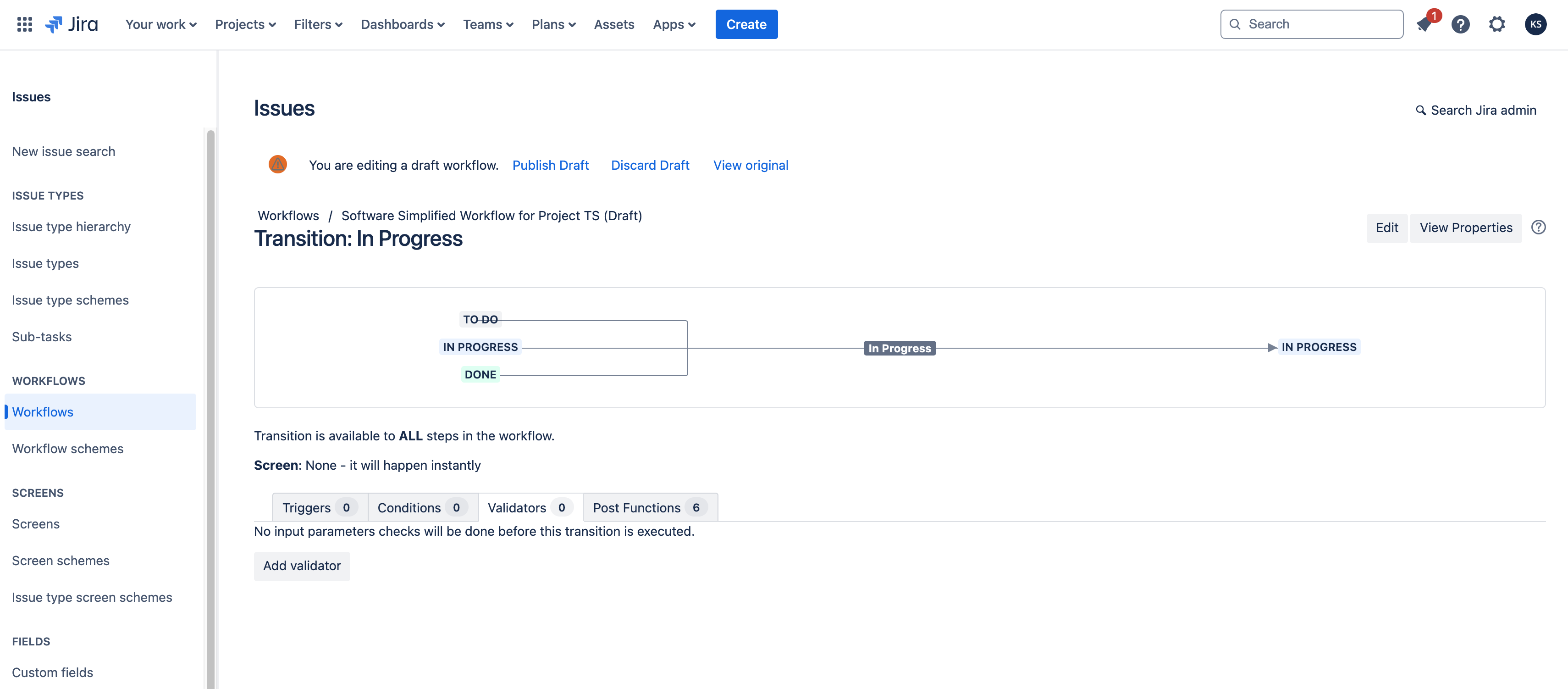The image size is (1568, 689).
Task: Open the Triggers tab
Action: (319, 507)
